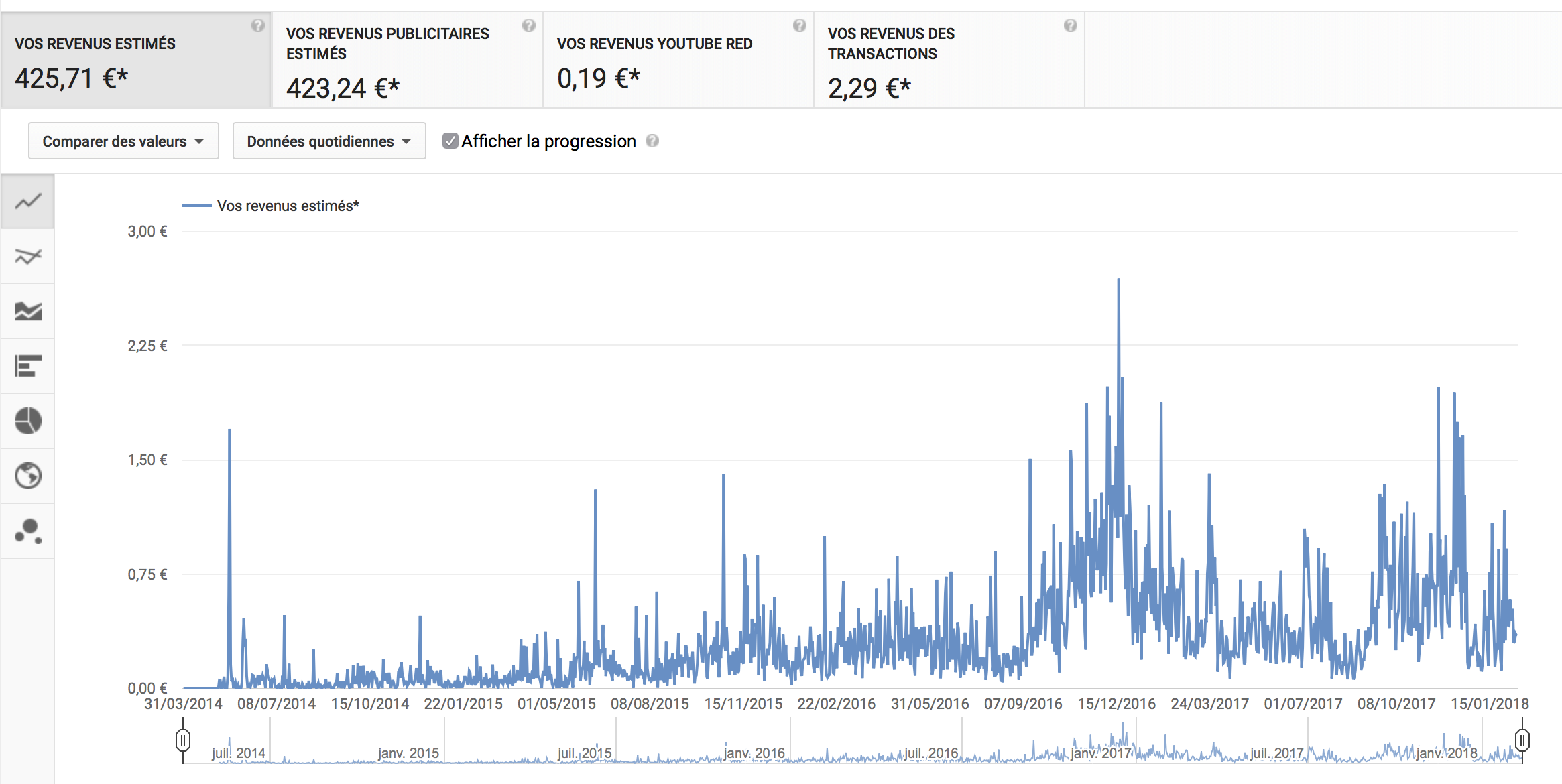Click the 2,29 €* transactions value
This screenshot has width=1562, height=784.
pyautogui.click(x=869, y=88)
